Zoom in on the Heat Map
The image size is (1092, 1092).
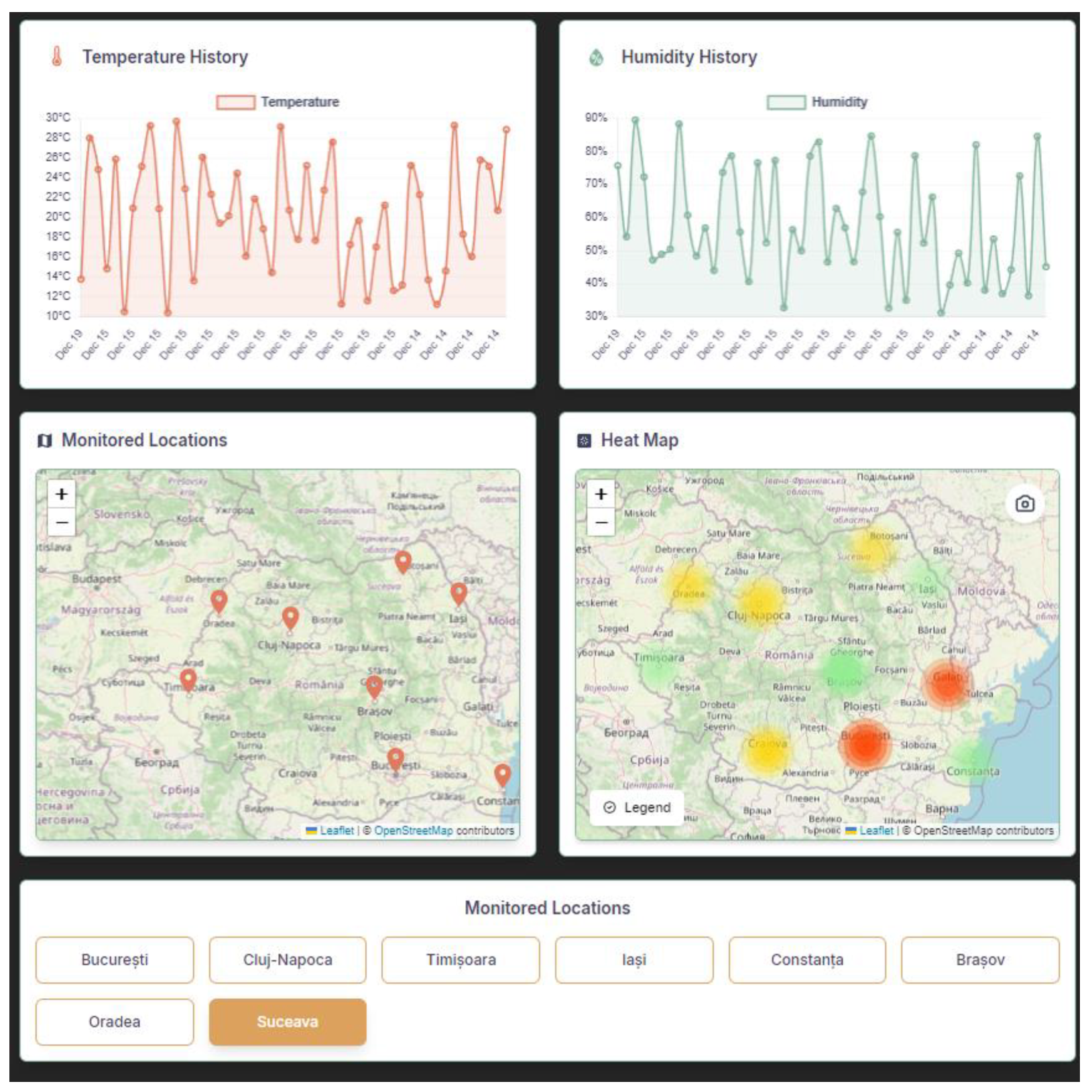point(601,494)
